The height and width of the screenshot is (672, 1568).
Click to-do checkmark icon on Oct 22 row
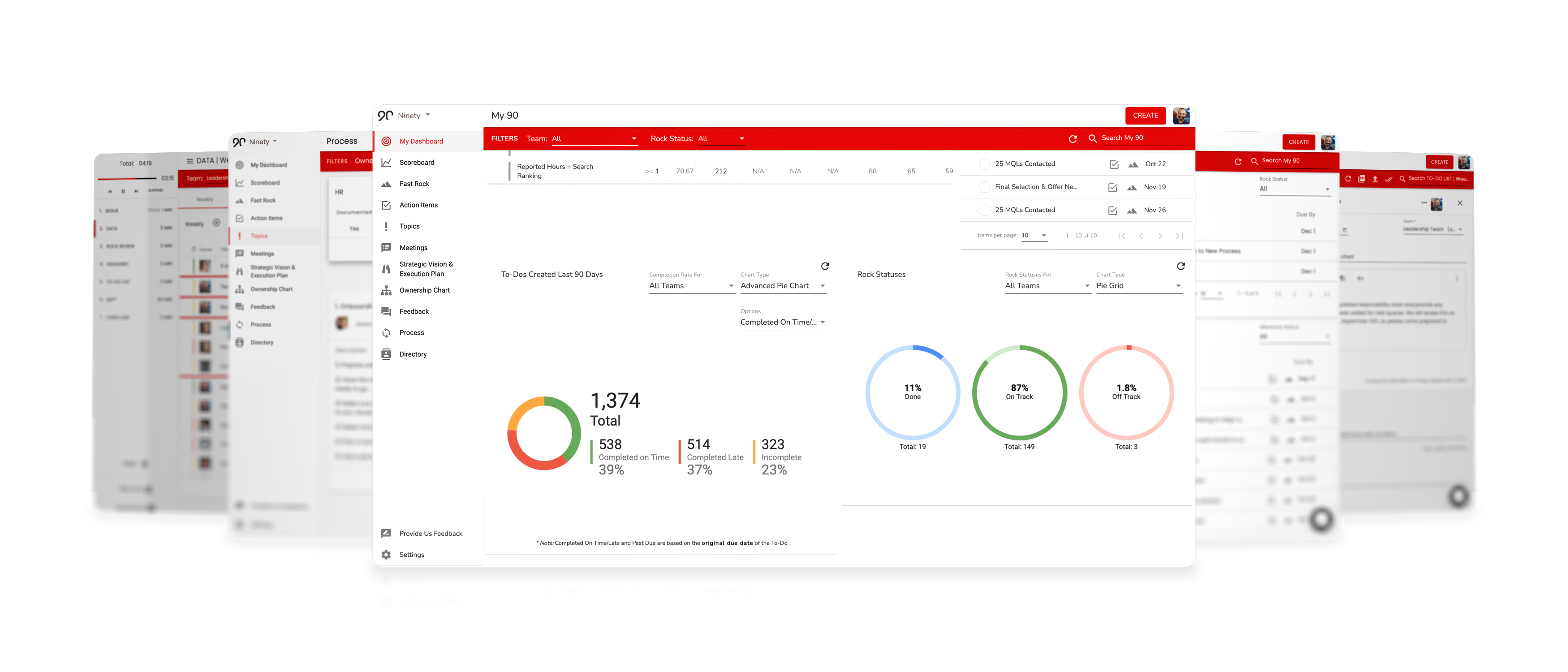click(x=1114, y=164)
